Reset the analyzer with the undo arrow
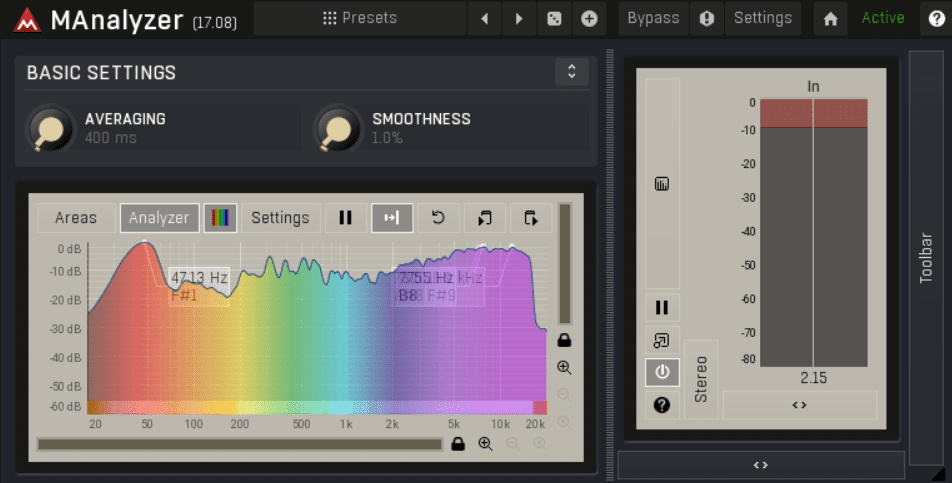This screenshot has width=952, height=483. 438,218
